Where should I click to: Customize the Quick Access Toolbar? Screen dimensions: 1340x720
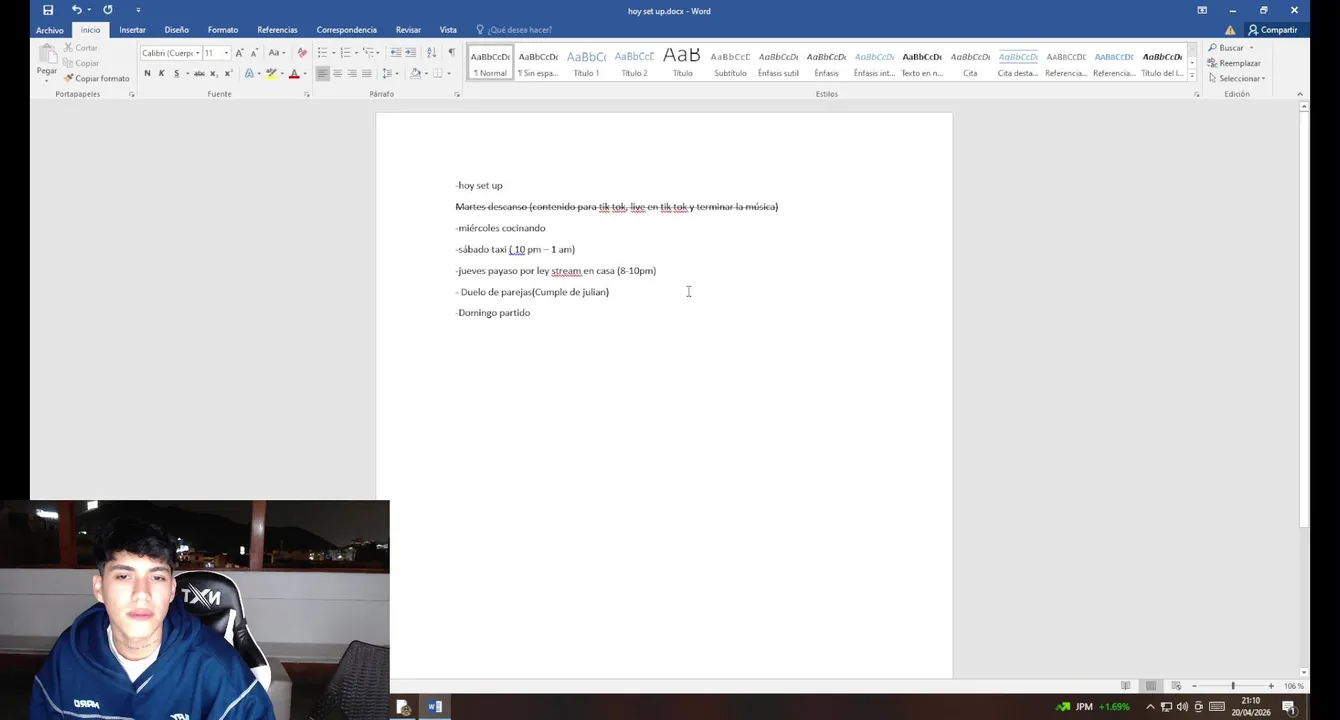[x=138, y=10]
